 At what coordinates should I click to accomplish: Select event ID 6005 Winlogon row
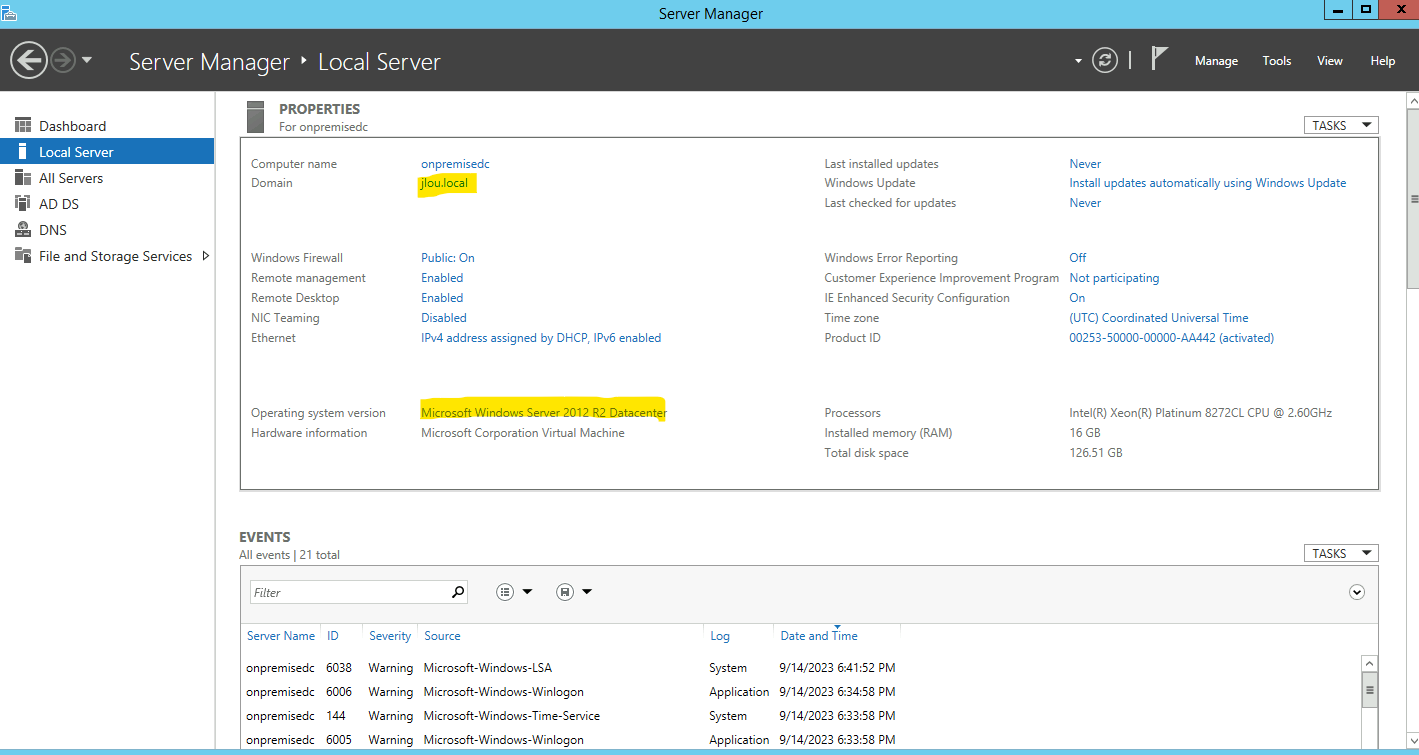[800, 740]
